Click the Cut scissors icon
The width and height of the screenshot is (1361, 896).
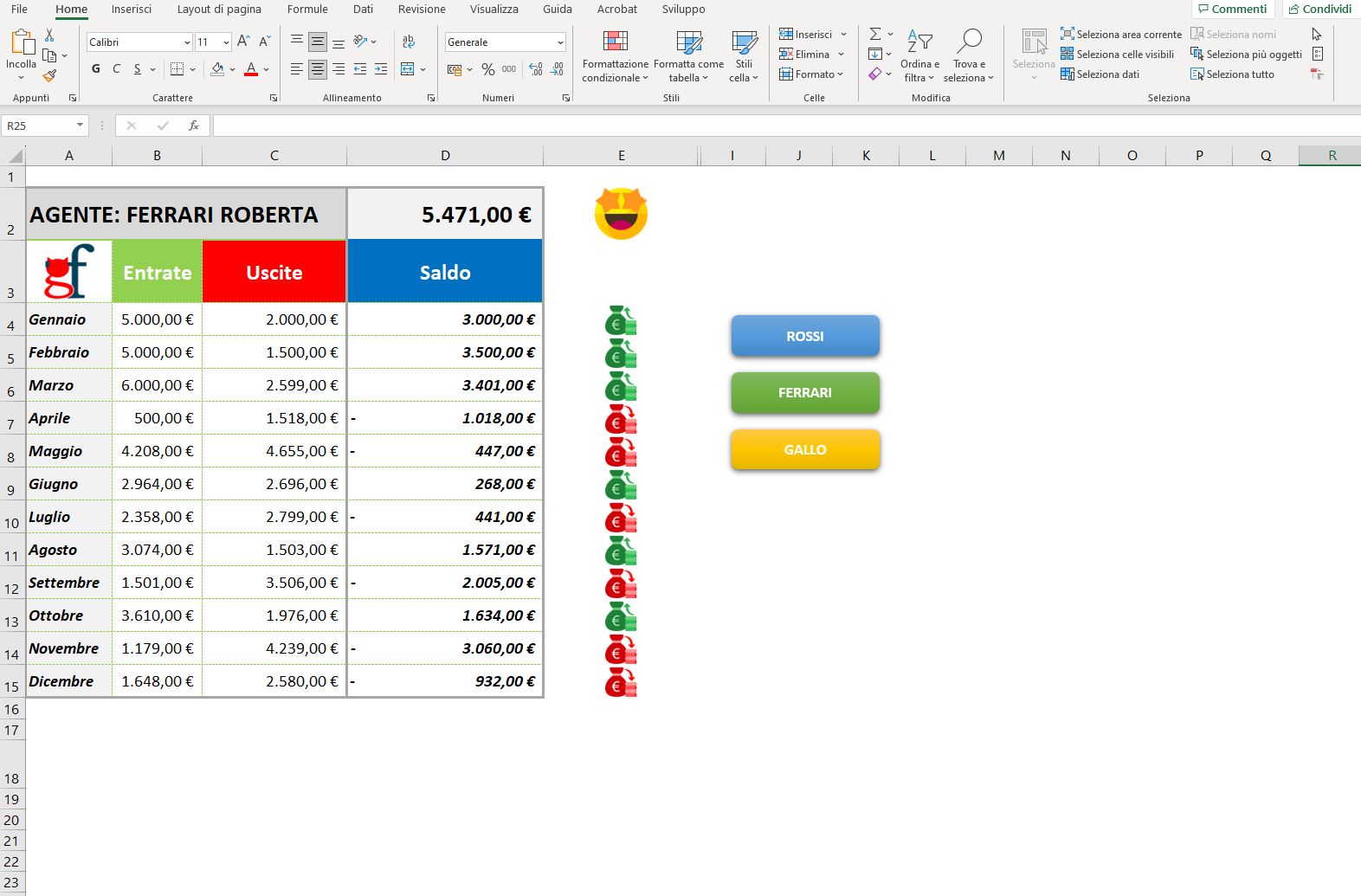click(49, 35)
